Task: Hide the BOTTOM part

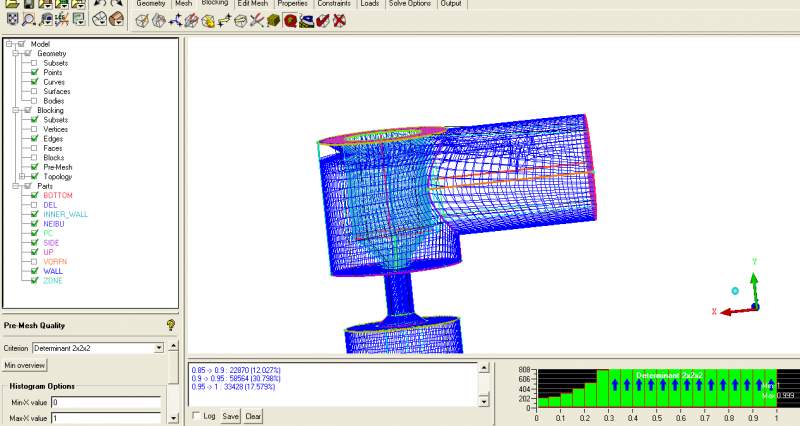Action: point(34,195)
